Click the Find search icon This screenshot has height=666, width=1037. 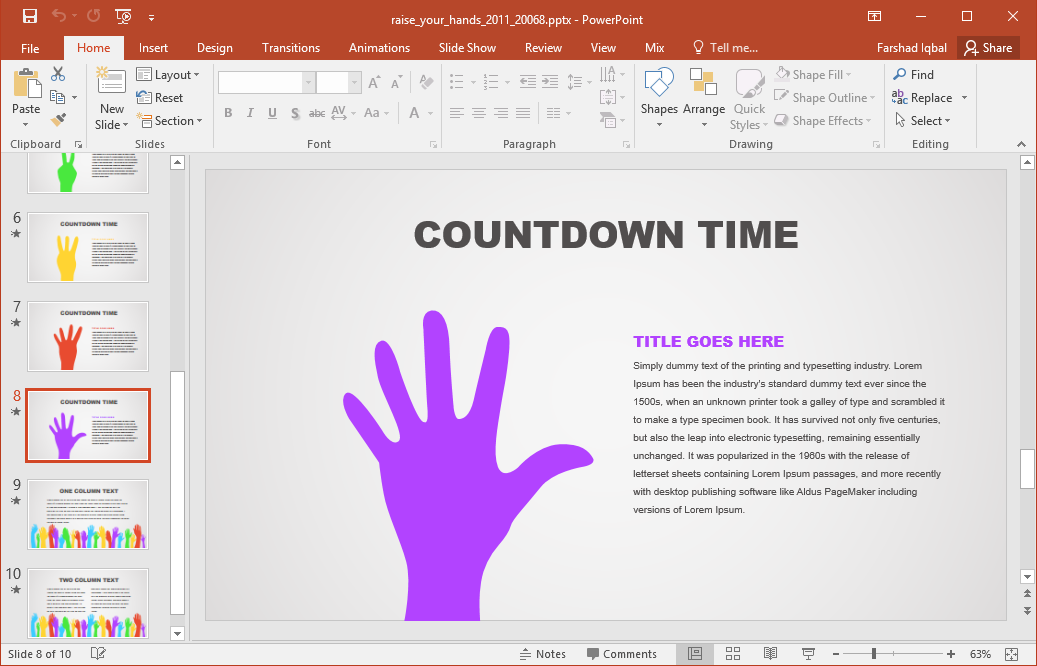tap(913, 75)
